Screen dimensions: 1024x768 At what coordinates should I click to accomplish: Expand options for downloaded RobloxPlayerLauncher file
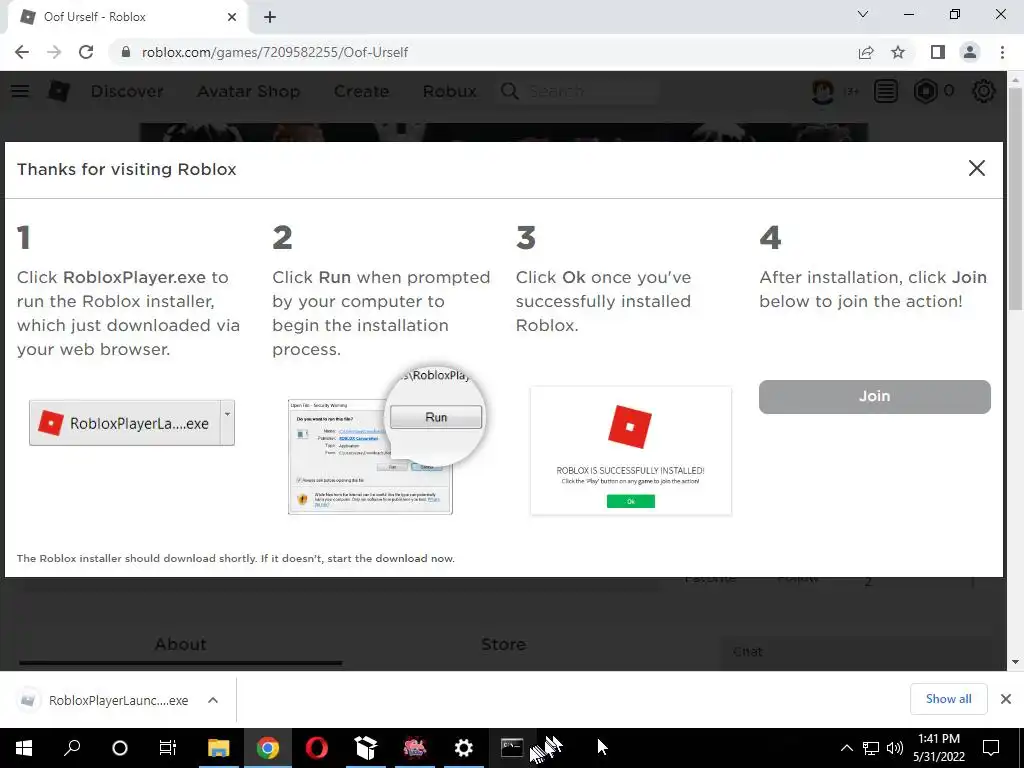(x=213, y=700)
